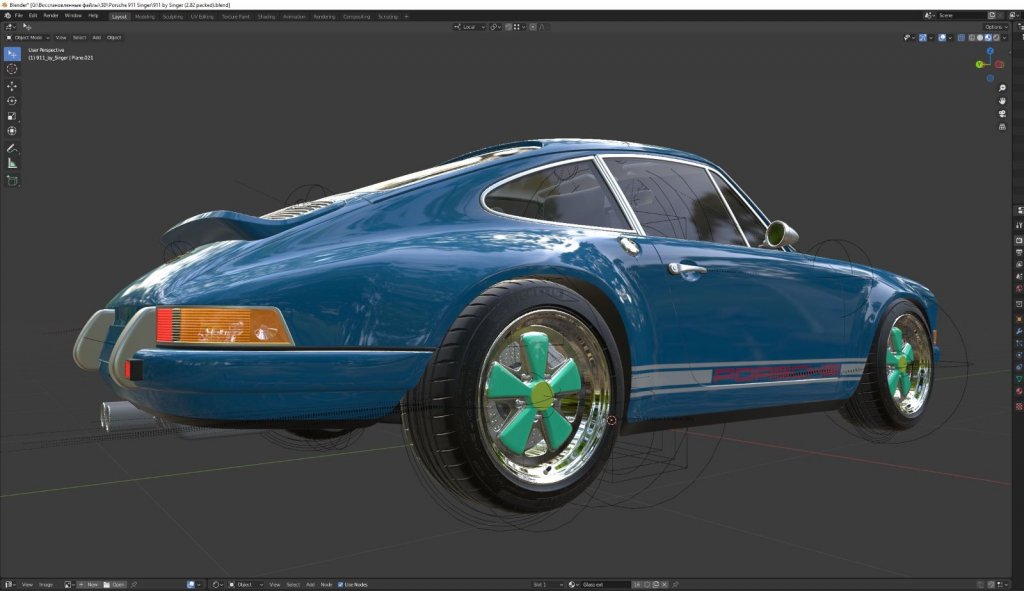This screenshot has height=591, width=1024.
Task: Select the Cursor tool in the toolbar
Action: click(12, 69)
